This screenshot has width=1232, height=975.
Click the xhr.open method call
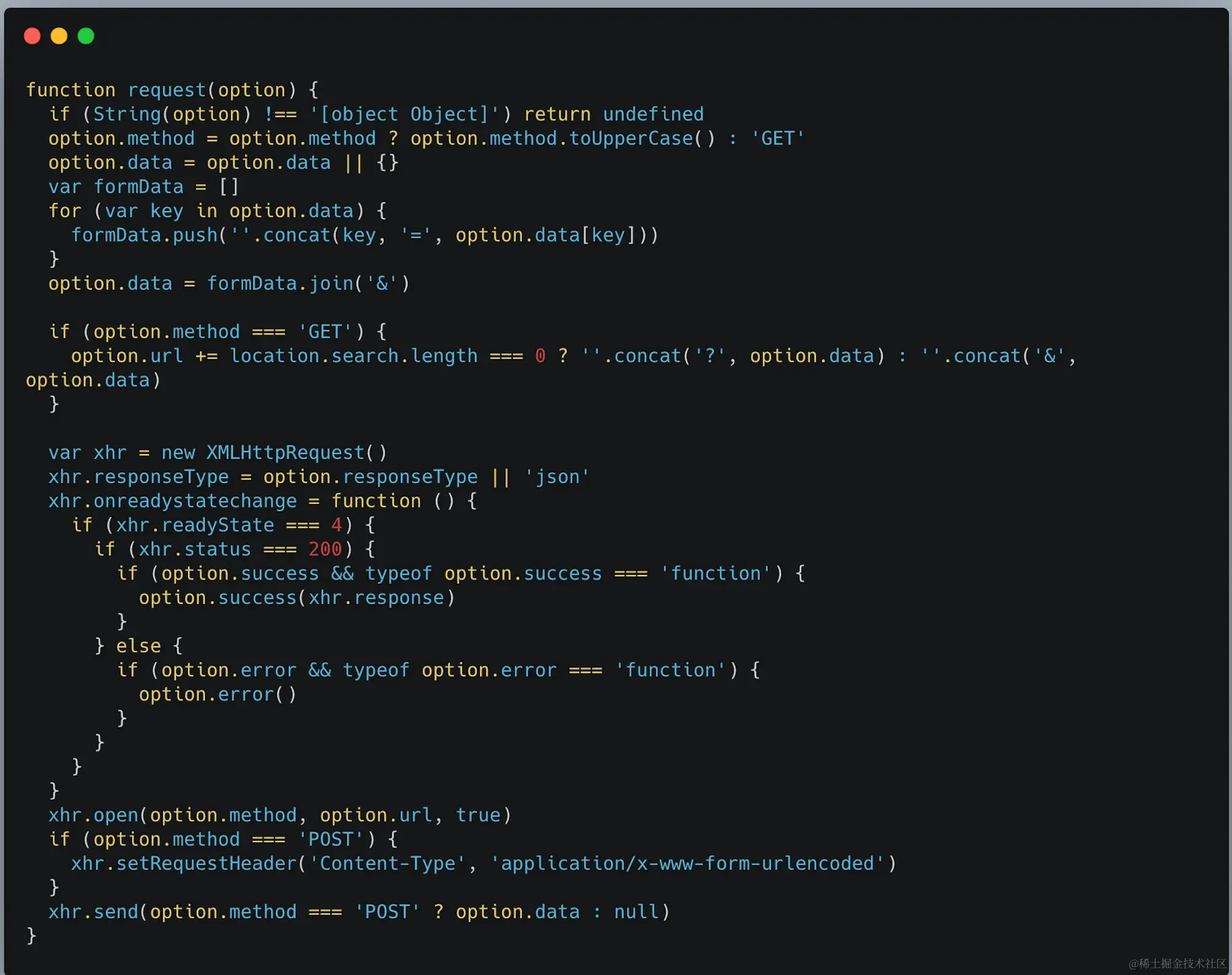(x=93, y=815)
